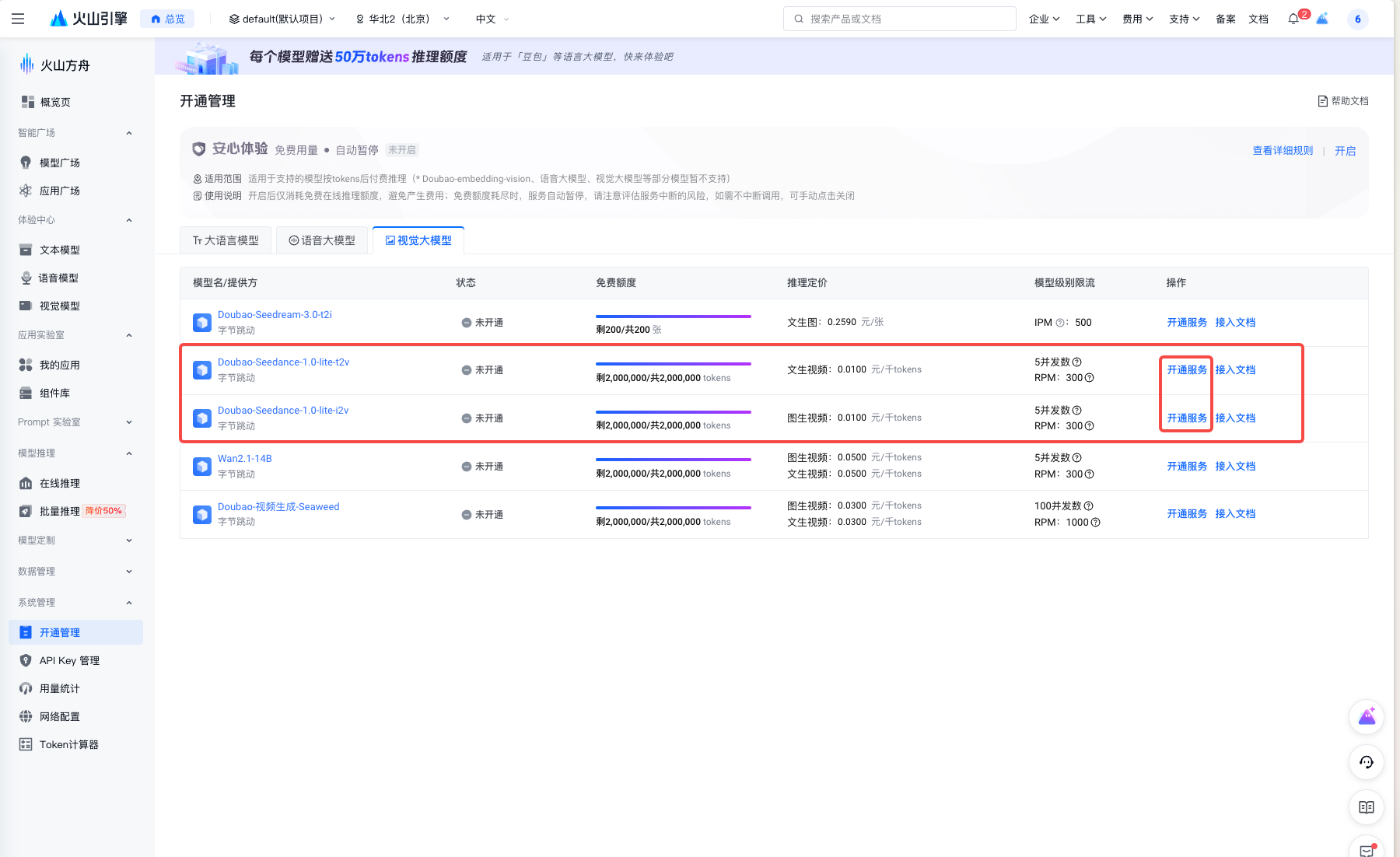Expand the 数据管理 sidebar section
This screenshot has width=1400, height=857.
[x=129, y=572]
